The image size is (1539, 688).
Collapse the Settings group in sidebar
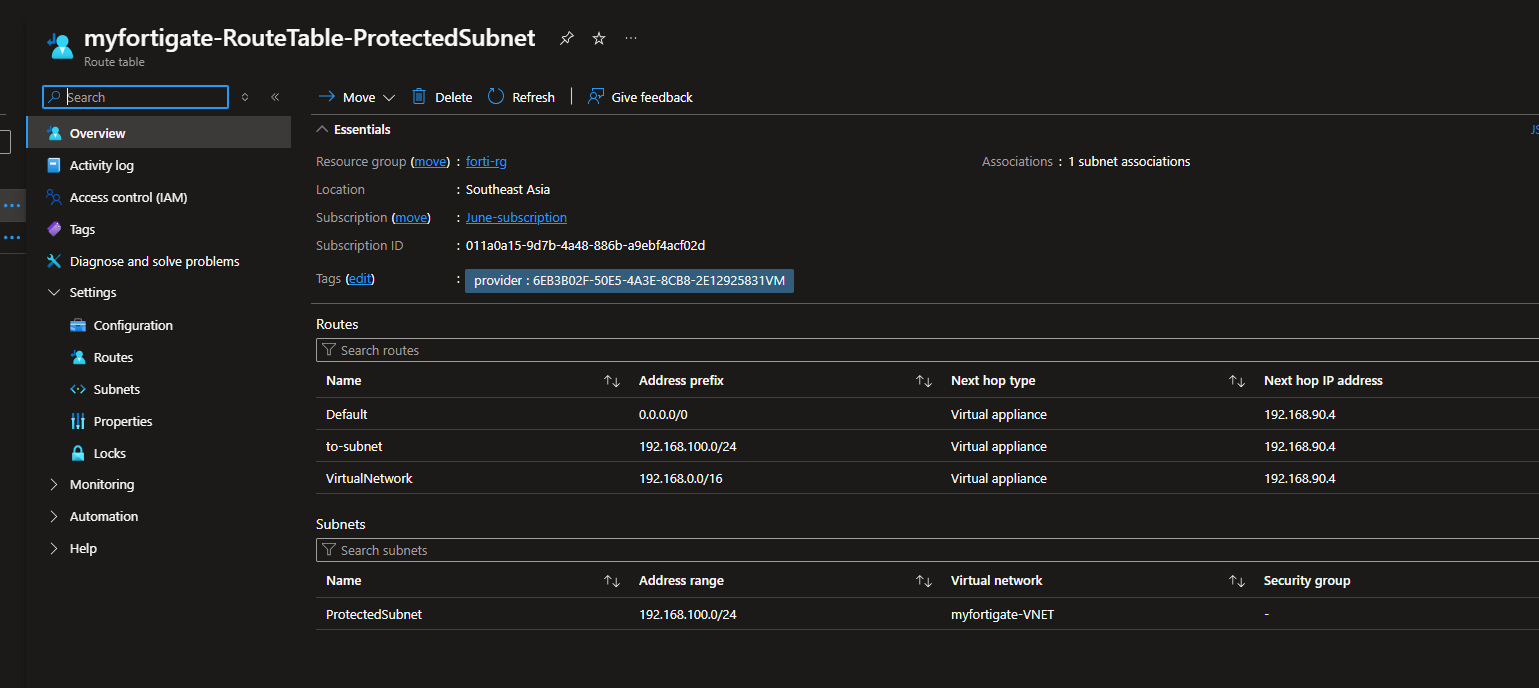pyautogui.click(x=54, y=293)
